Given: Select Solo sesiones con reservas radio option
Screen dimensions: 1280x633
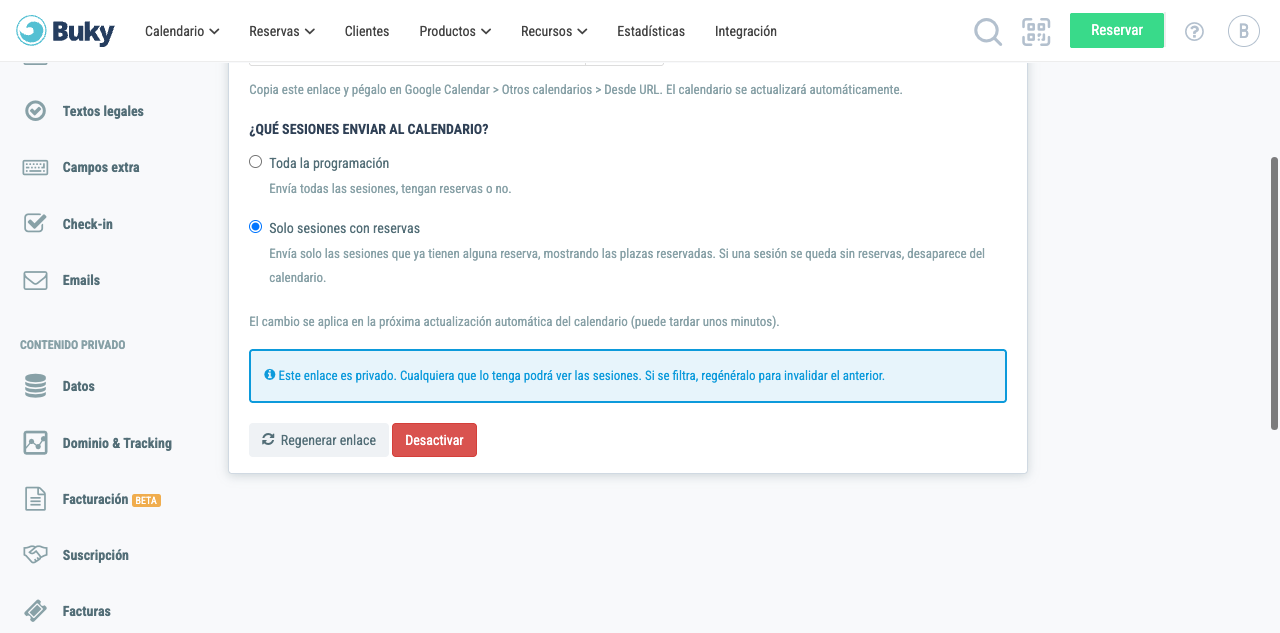Looking at the screenshot, I should pyautogui.click(x=256, y=227).
